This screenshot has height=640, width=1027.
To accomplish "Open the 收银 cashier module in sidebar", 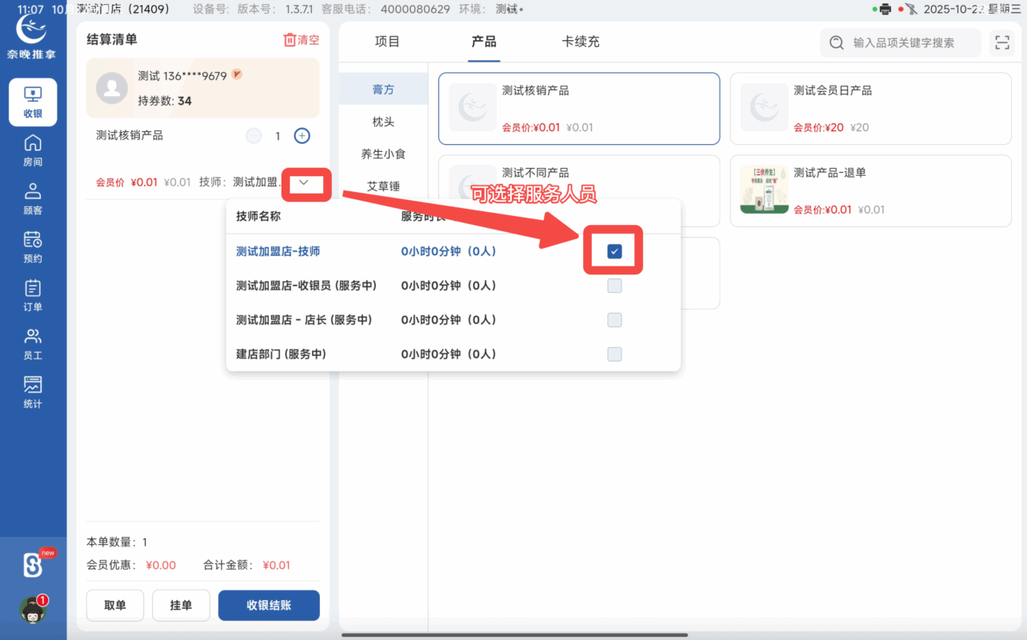I will click(x=33, y=101).
